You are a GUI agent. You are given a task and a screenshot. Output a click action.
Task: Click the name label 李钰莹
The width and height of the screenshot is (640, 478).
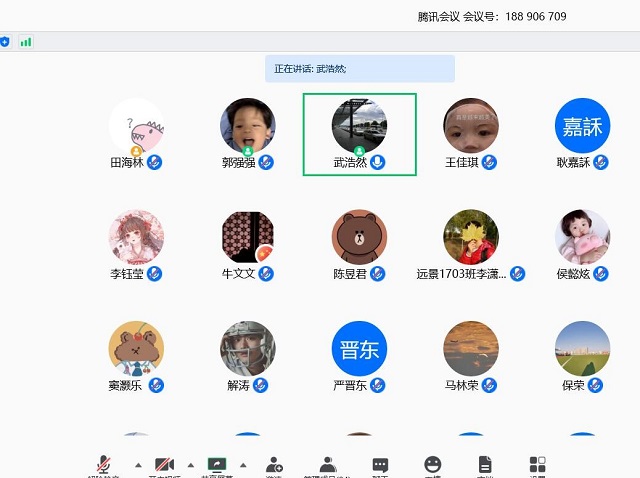pyautogui.click(x=127, y=274)
